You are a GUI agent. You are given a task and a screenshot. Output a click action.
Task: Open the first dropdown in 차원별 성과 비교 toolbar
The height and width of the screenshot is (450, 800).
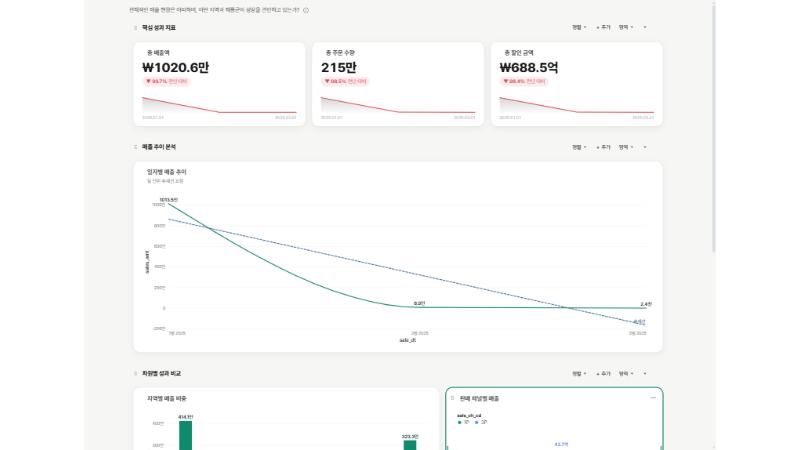click(579, 373)
